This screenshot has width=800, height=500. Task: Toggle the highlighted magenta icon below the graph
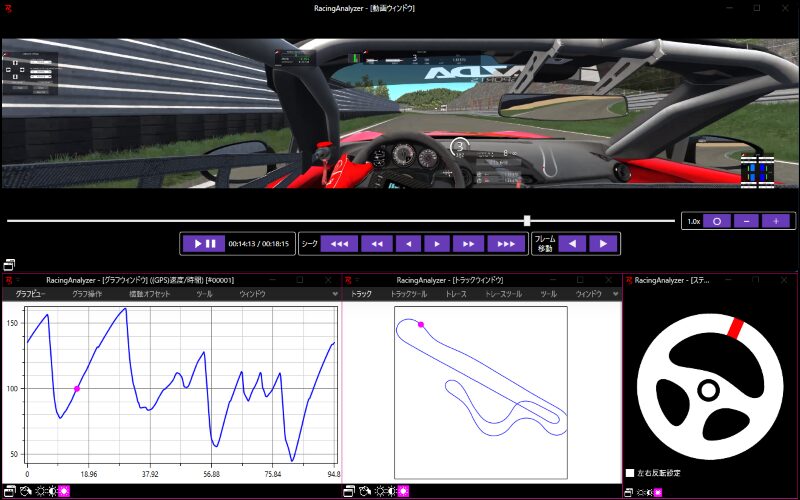(64, 491)
